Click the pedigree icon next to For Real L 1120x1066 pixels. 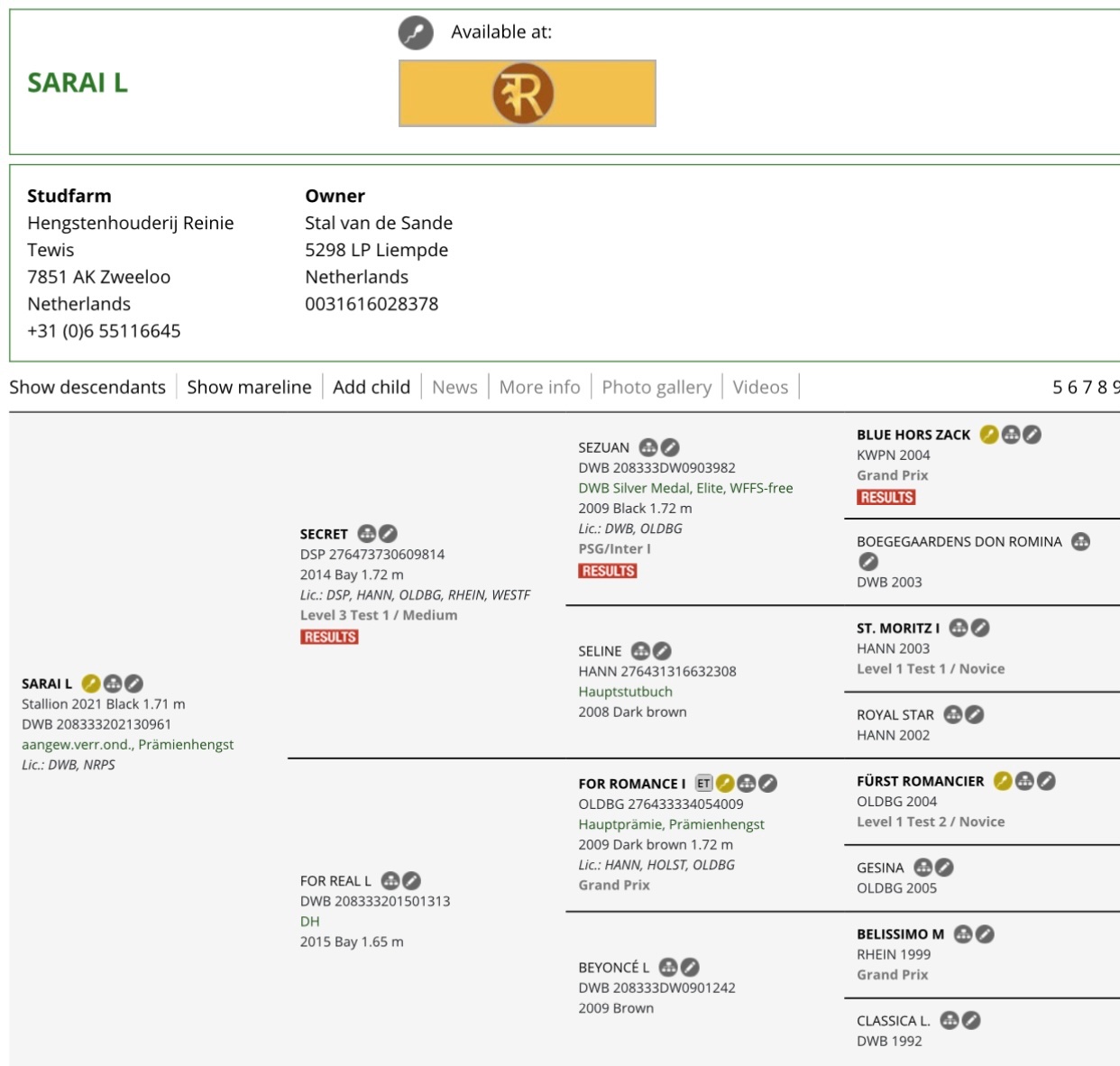390,881
